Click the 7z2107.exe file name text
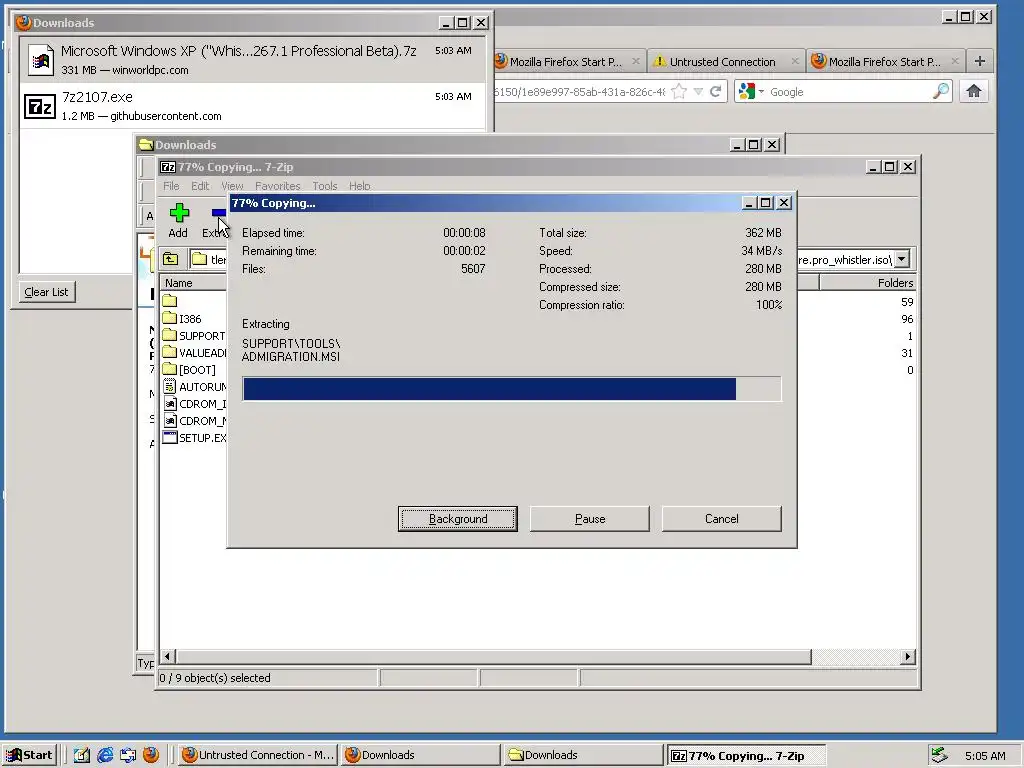Image resolution: width=1024 pixels, height=768 pixels. (97, 97)
